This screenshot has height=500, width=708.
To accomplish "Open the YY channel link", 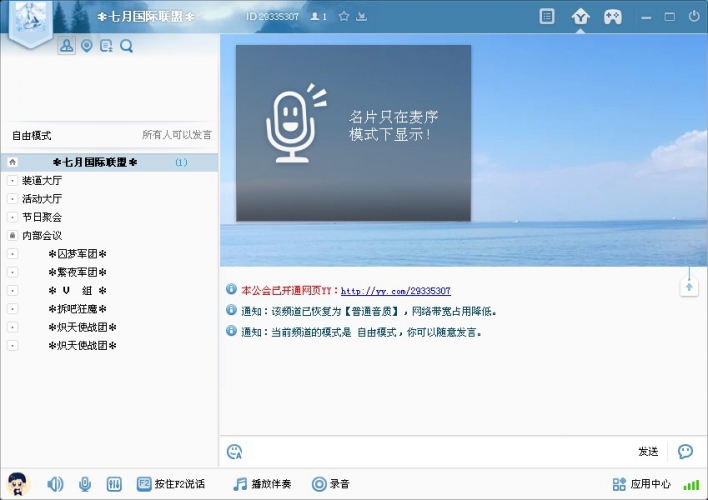I will (x=395, y=291).
